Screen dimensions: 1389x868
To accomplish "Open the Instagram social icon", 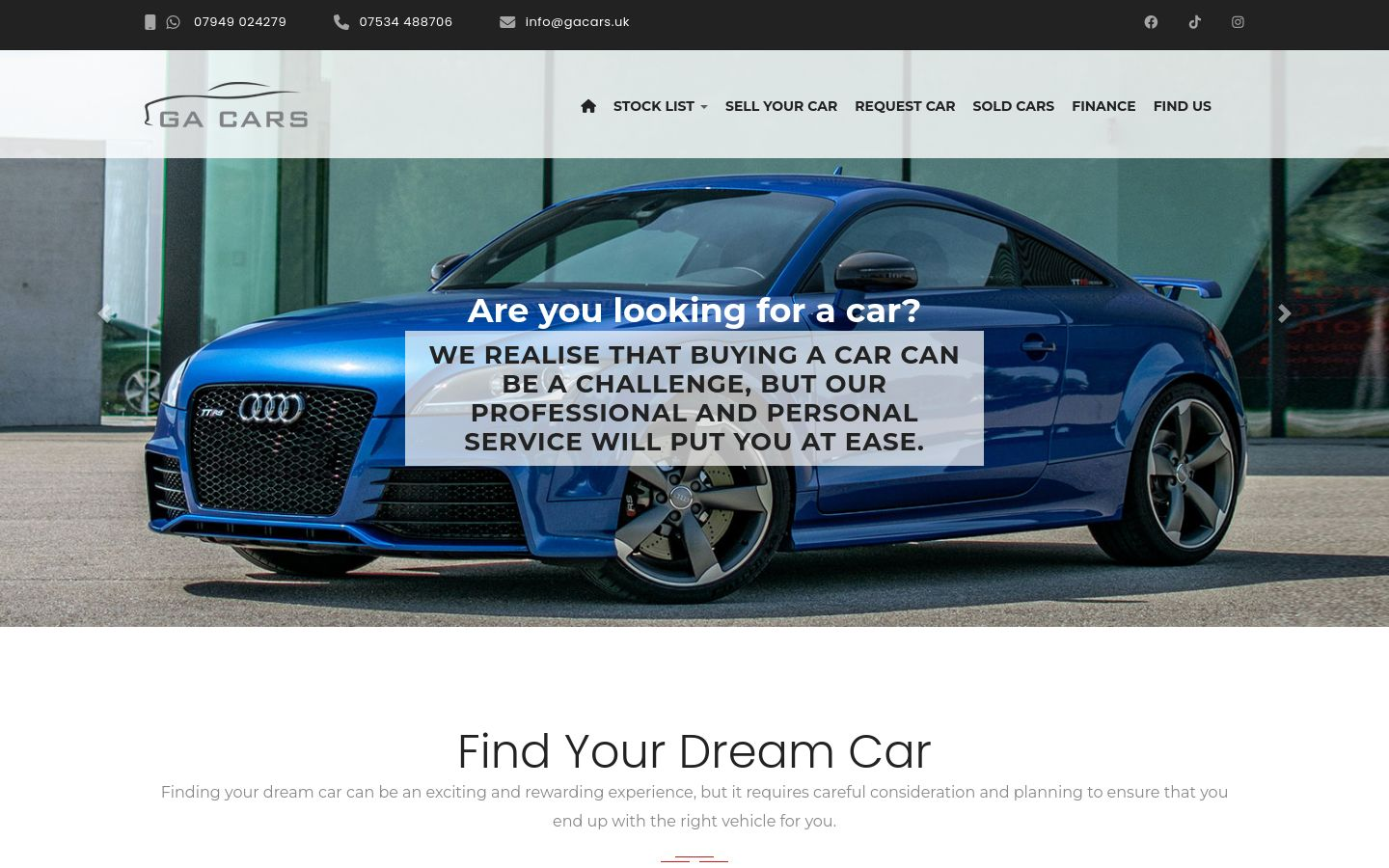I will [1238, 22].
